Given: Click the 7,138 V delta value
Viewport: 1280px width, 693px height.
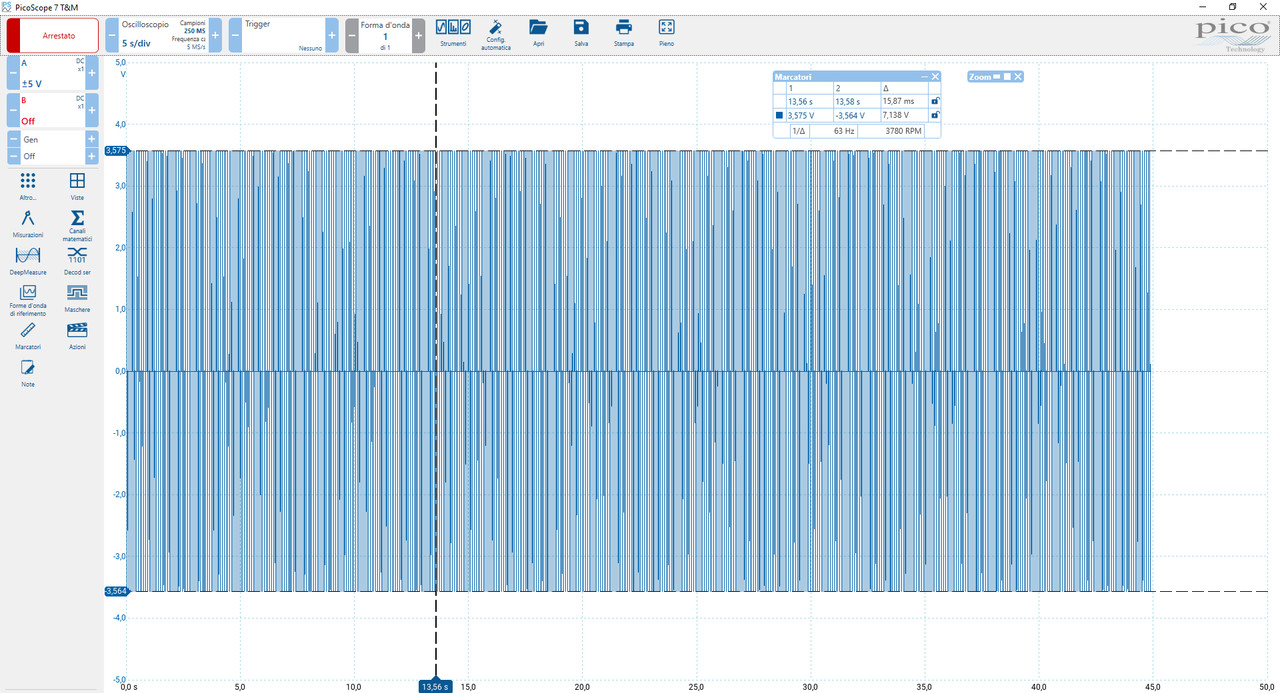Looking at the screenshot, I should click(897, 115).
